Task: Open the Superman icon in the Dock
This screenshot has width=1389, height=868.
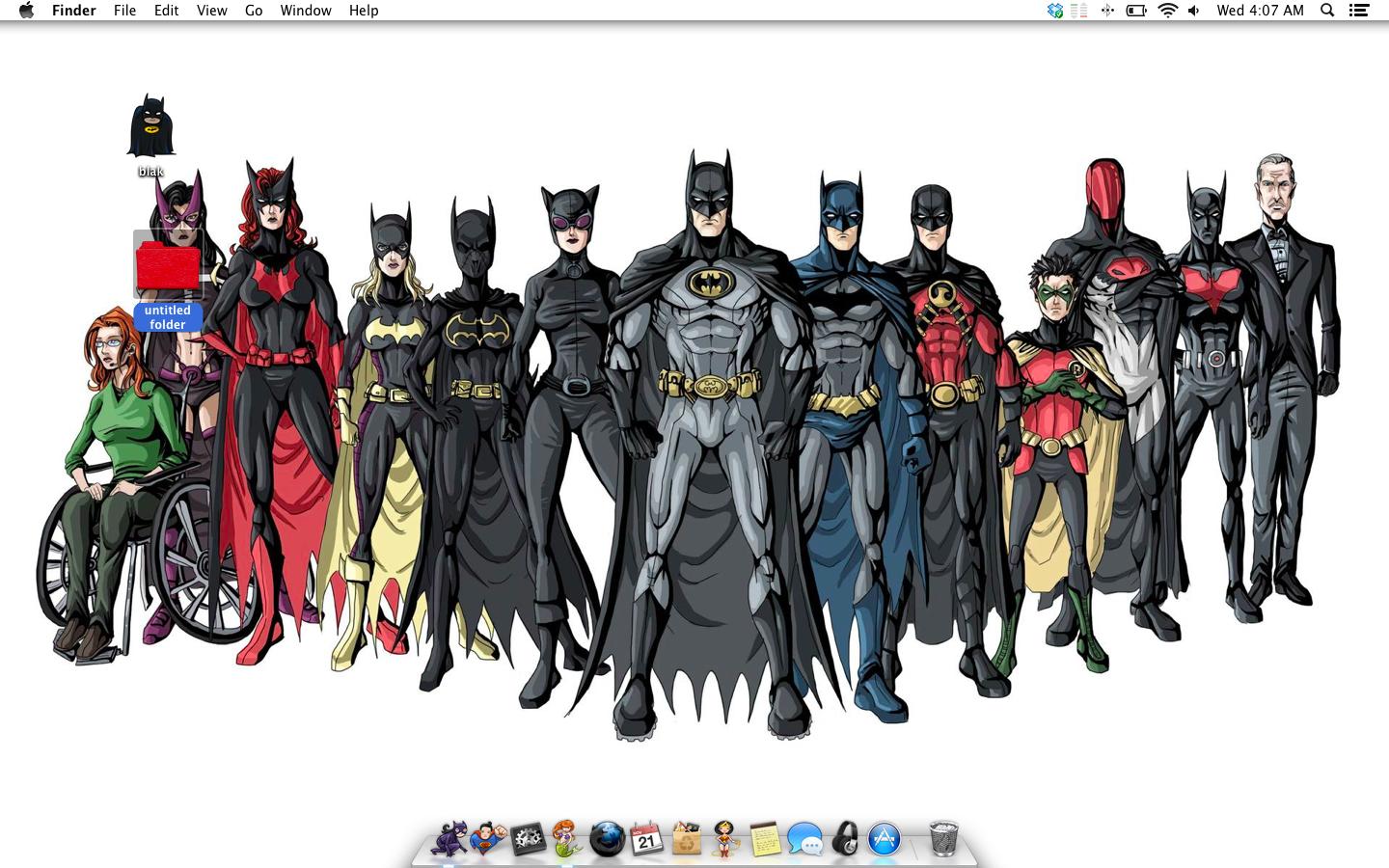Action: pyautogui.click(x=488, y=839)
